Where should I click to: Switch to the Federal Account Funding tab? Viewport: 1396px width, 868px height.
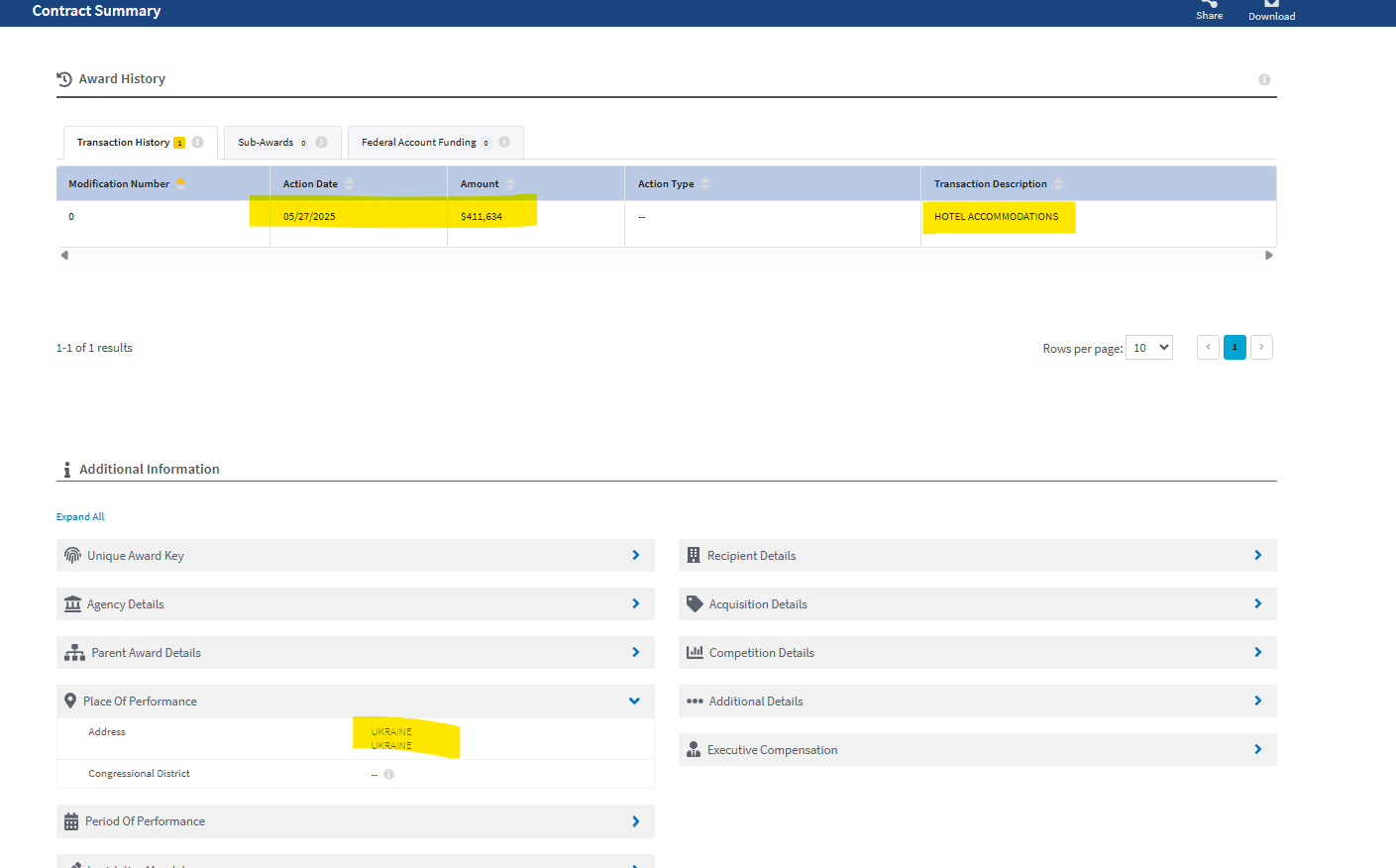pyautogui.click(x=436, y=143)
